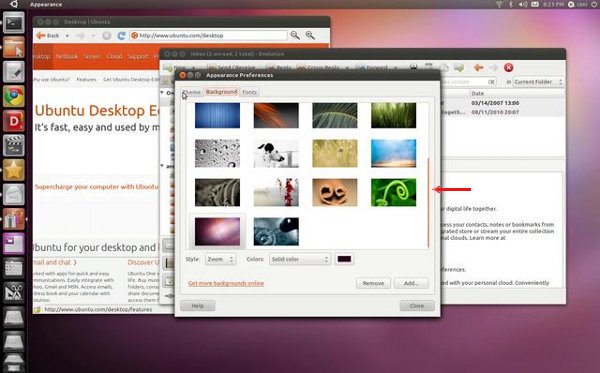Reload the page with the refresh icon
600x373 pixels.
pos(121,36)
